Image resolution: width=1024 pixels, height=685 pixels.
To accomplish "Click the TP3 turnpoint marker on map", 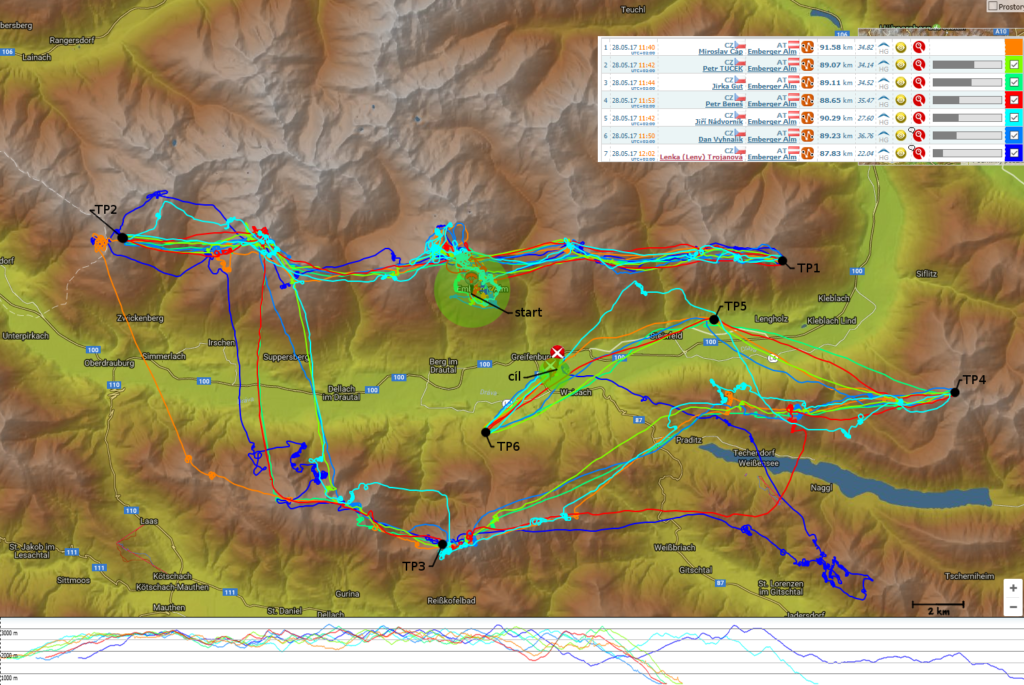I will 442,544.
